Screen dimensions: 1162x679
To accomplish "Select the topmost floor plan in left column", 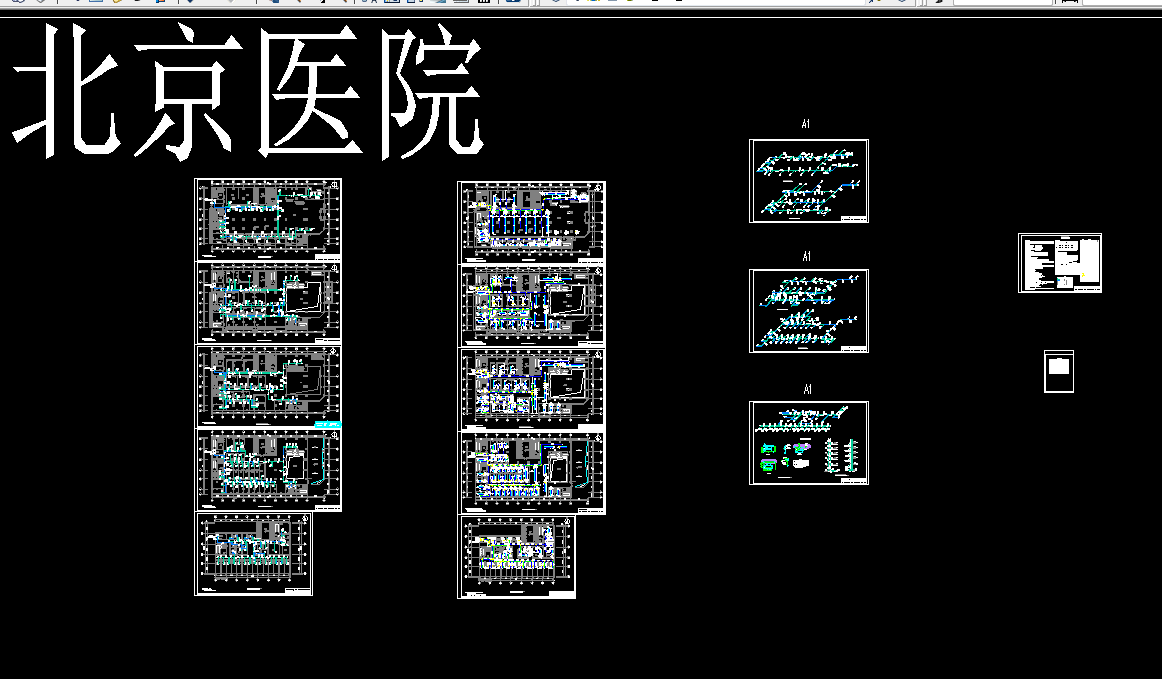I will pyautogui.click(x=268, y=219).
